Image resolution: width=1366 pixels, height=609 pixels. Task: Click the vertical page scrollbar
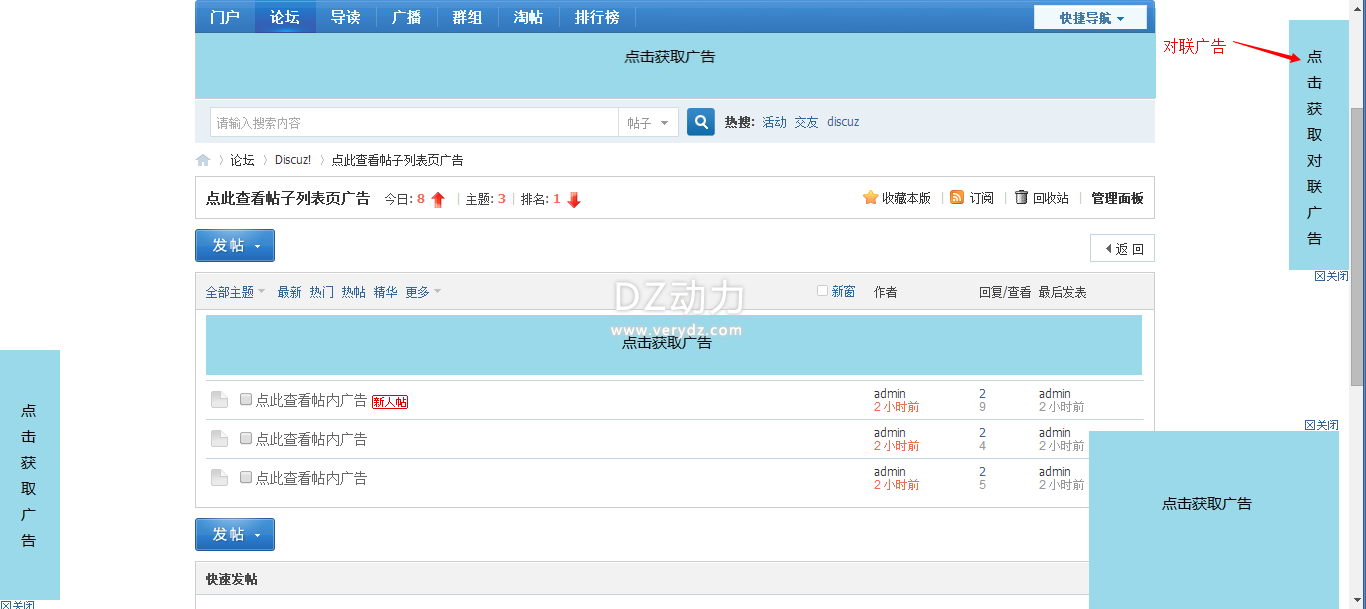click(x=1357, y=250)
